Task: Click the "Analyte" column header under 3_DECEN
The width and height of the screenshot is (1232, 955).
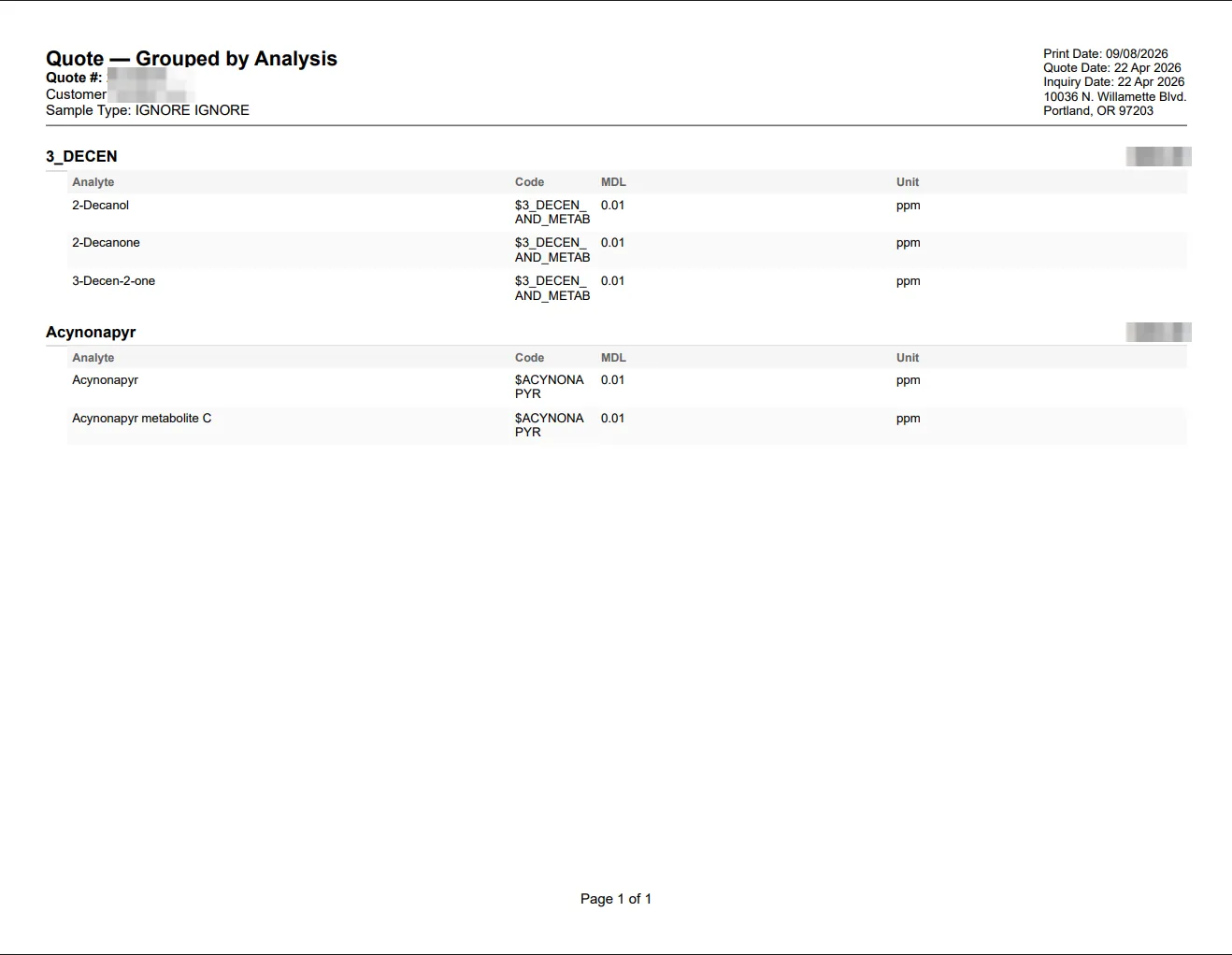Action: [93, 182]
